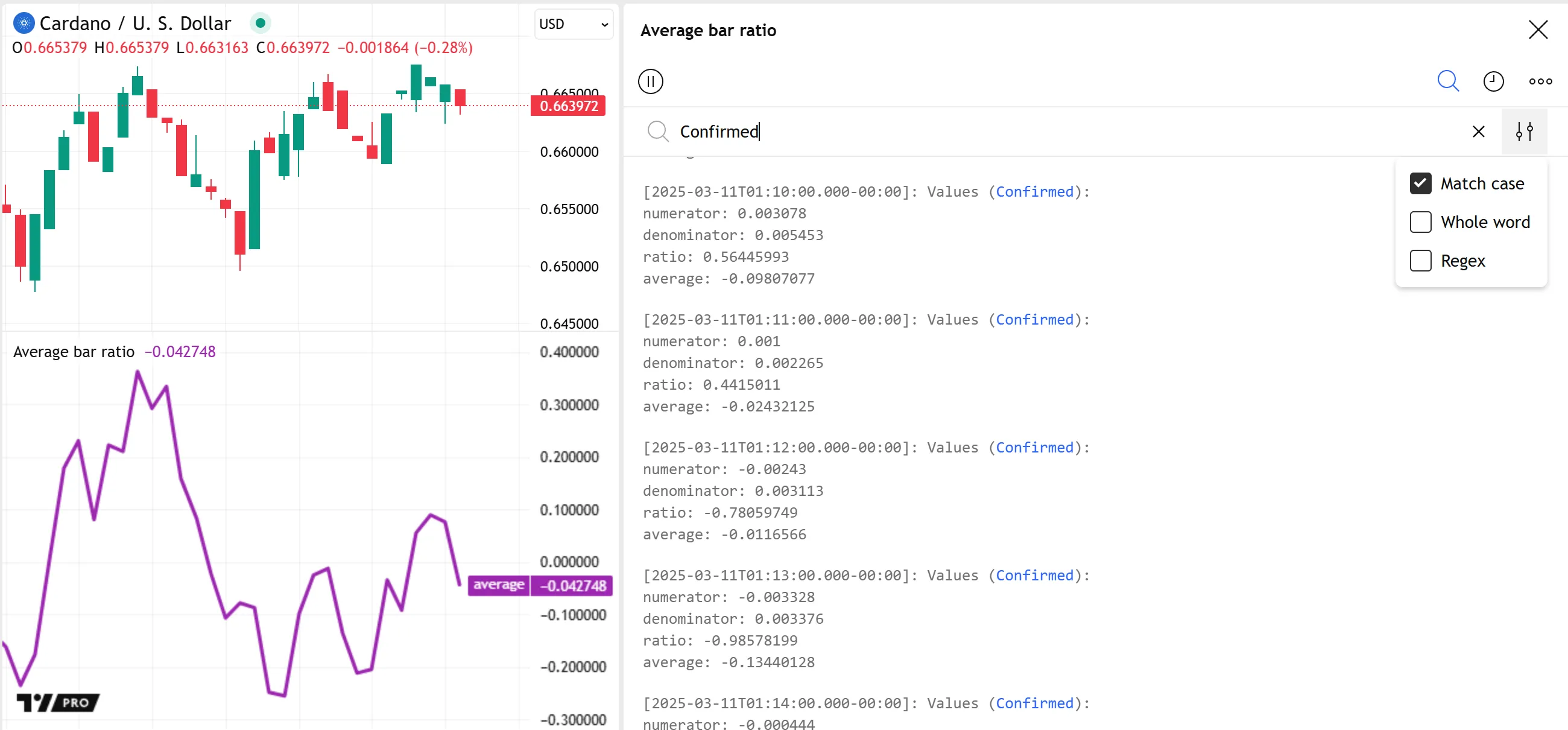The width and height of the screenshot is (1568, 730).
Task: Click the Cardano symbol logo
Action: 24,23
